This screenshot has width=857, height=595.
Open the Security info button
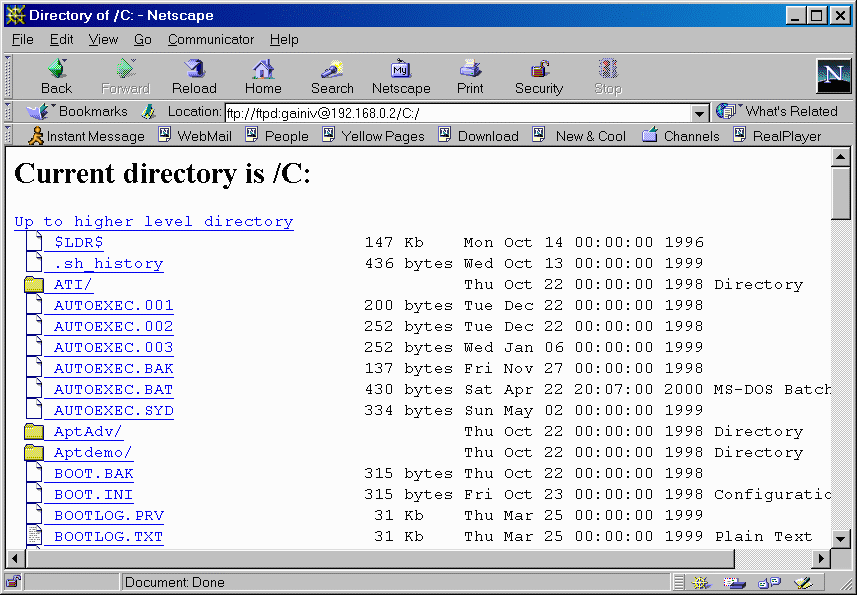coord(539,76)
